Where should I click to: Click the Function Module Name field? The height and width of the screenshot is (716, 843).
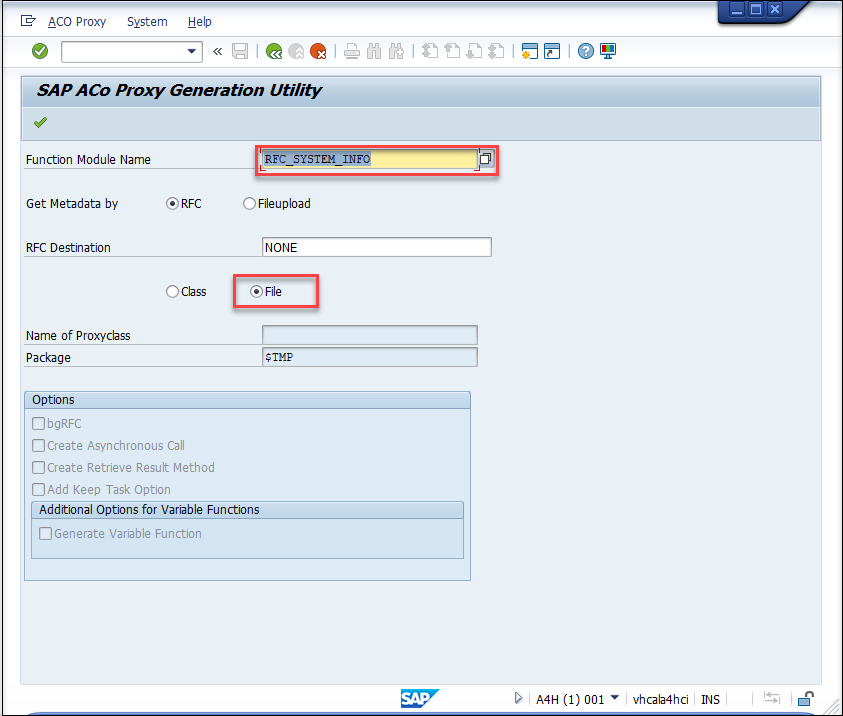(x=369, y=159)
